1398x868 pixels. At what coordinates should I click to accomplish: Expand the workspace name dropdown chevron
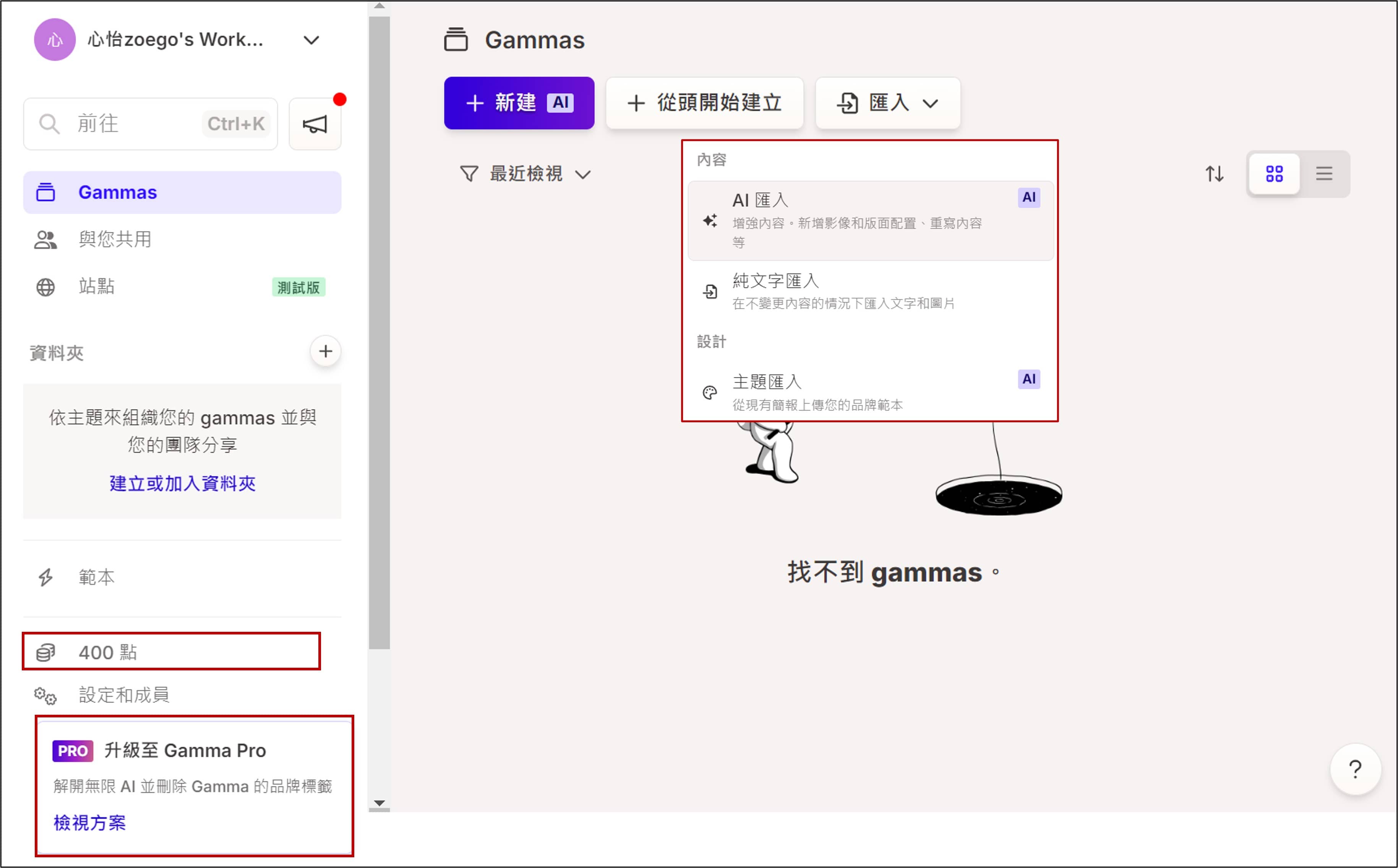(x=311, y=40)
